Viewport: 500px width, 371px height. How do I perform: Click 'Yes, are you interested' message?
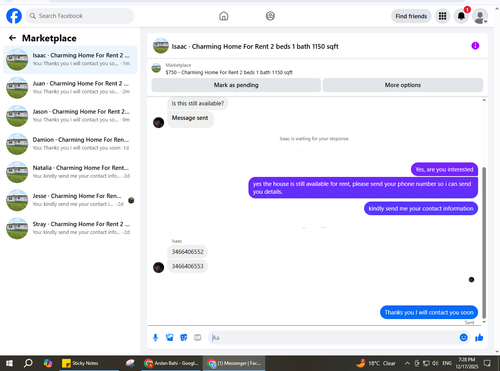coord(444,169)
